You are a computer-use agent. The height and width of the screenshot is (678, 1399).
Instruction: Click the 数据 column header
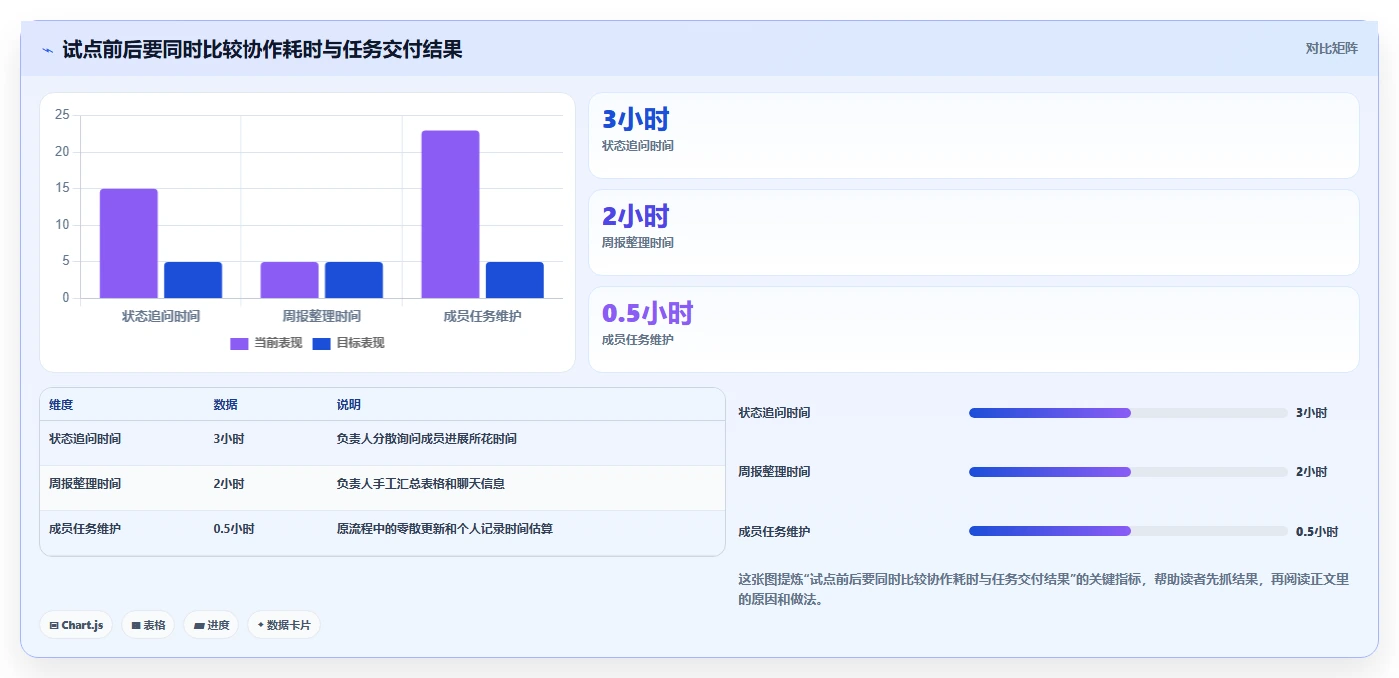point(225,405)
